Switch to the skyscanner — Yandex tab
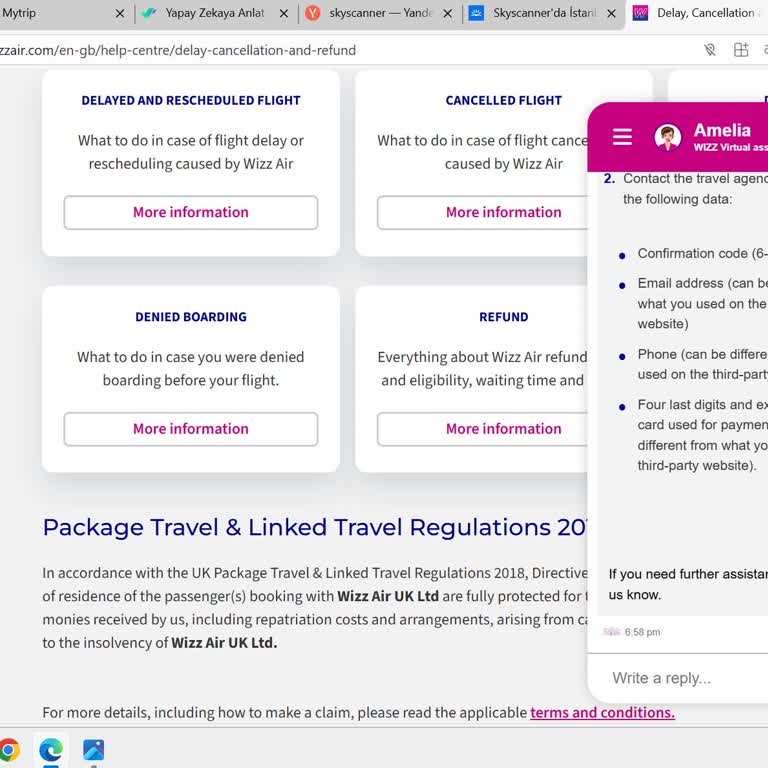 (x=380, y=13)
